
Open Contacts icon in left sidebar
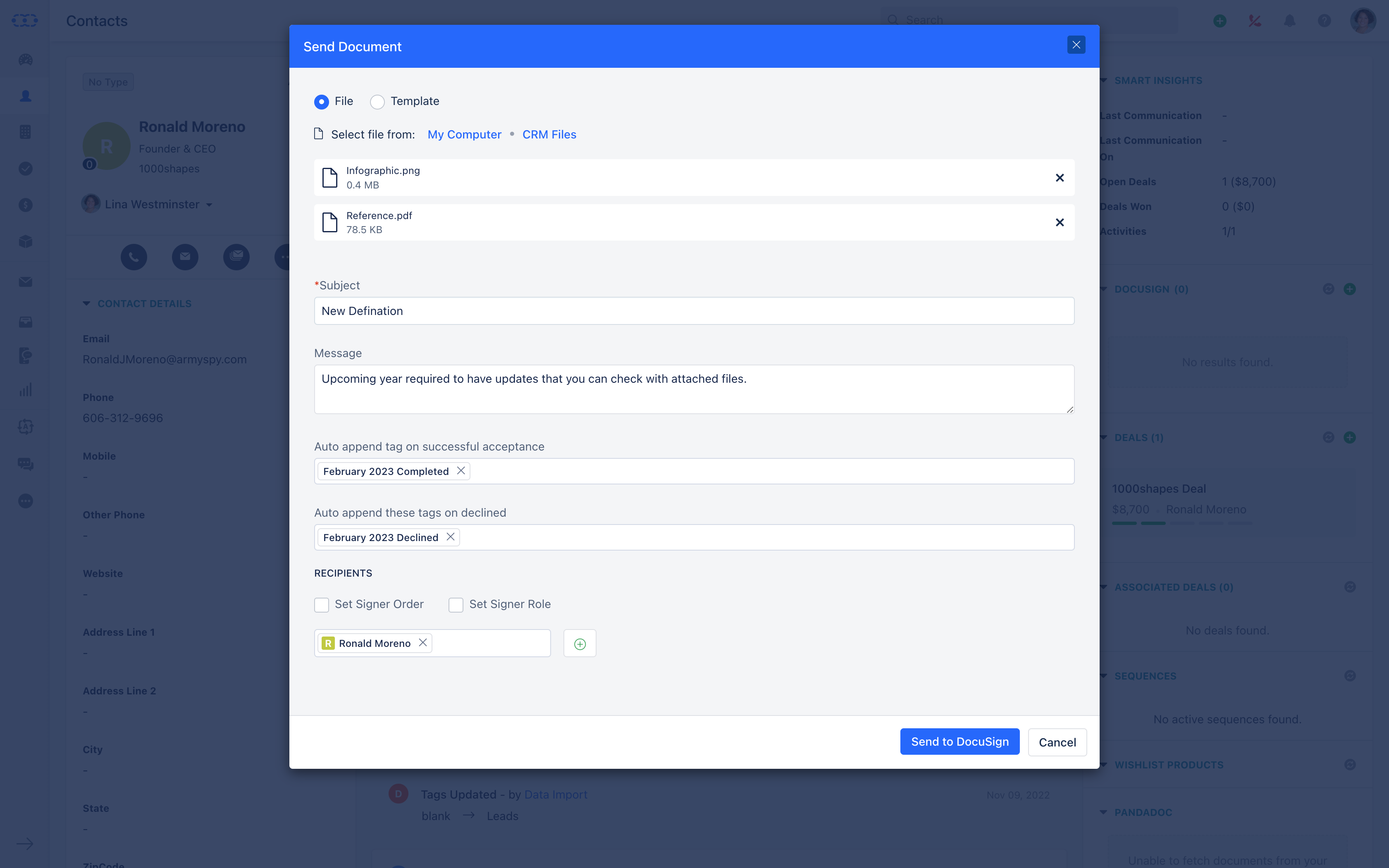click(25, 96)
